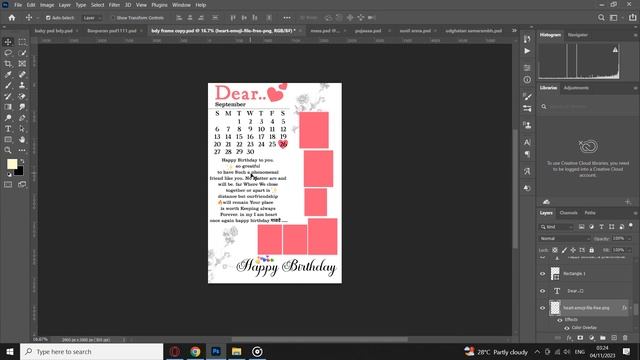This screenshot has height=360, width=640.
Task: Open the blend mode Normal dropdown
Action: [x=565, y=238]
